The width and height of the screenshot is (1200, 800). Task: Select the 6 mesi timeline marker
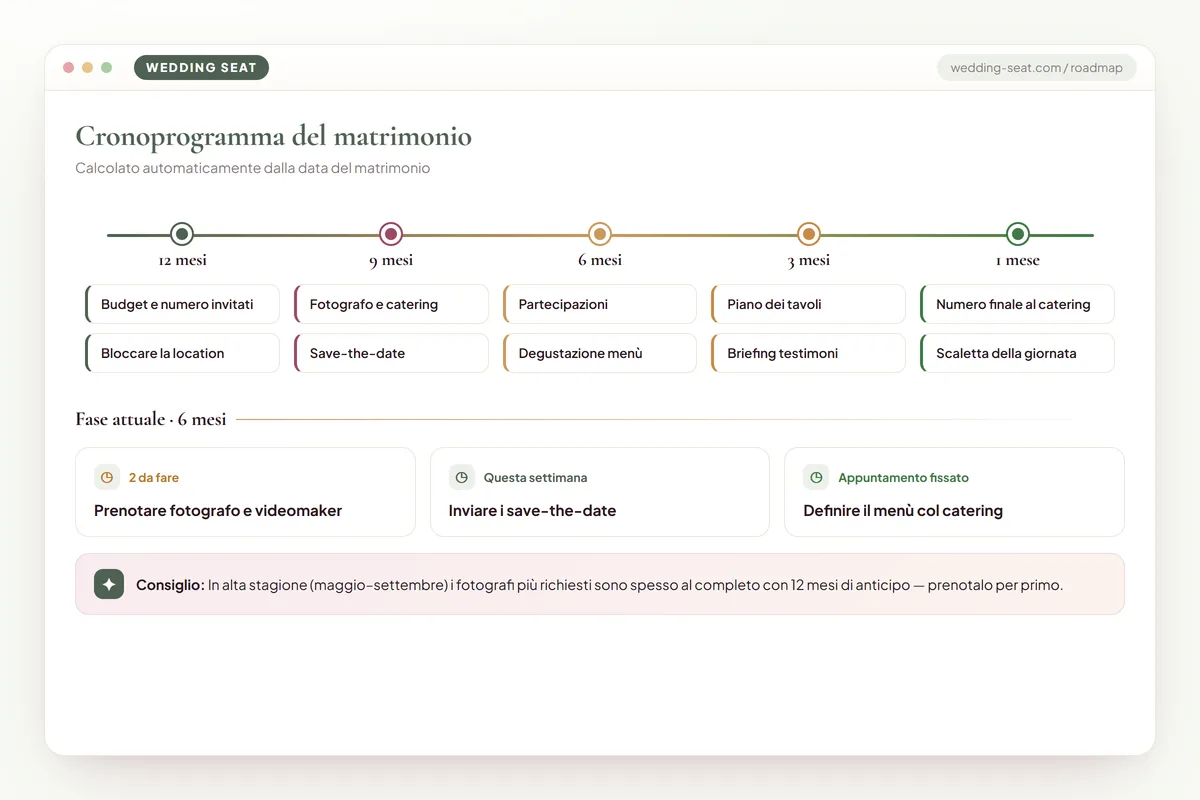[600, 235]
